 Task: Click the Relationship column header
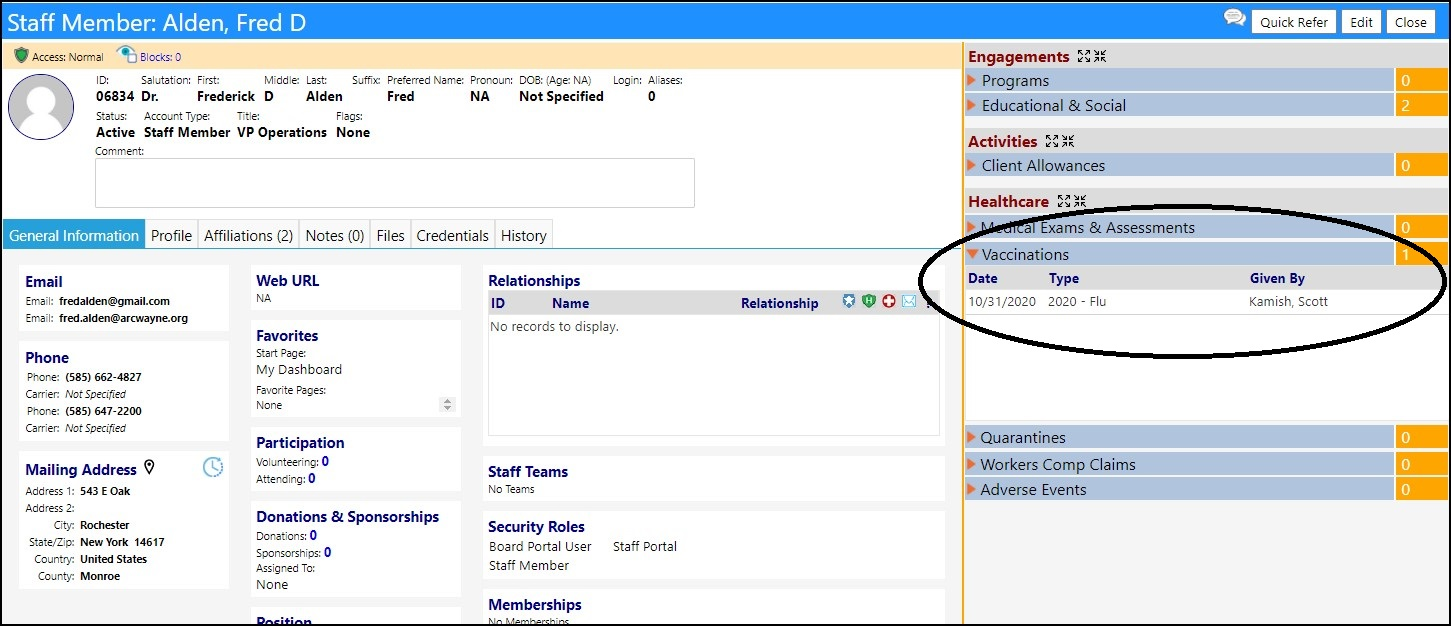[779, 303]
